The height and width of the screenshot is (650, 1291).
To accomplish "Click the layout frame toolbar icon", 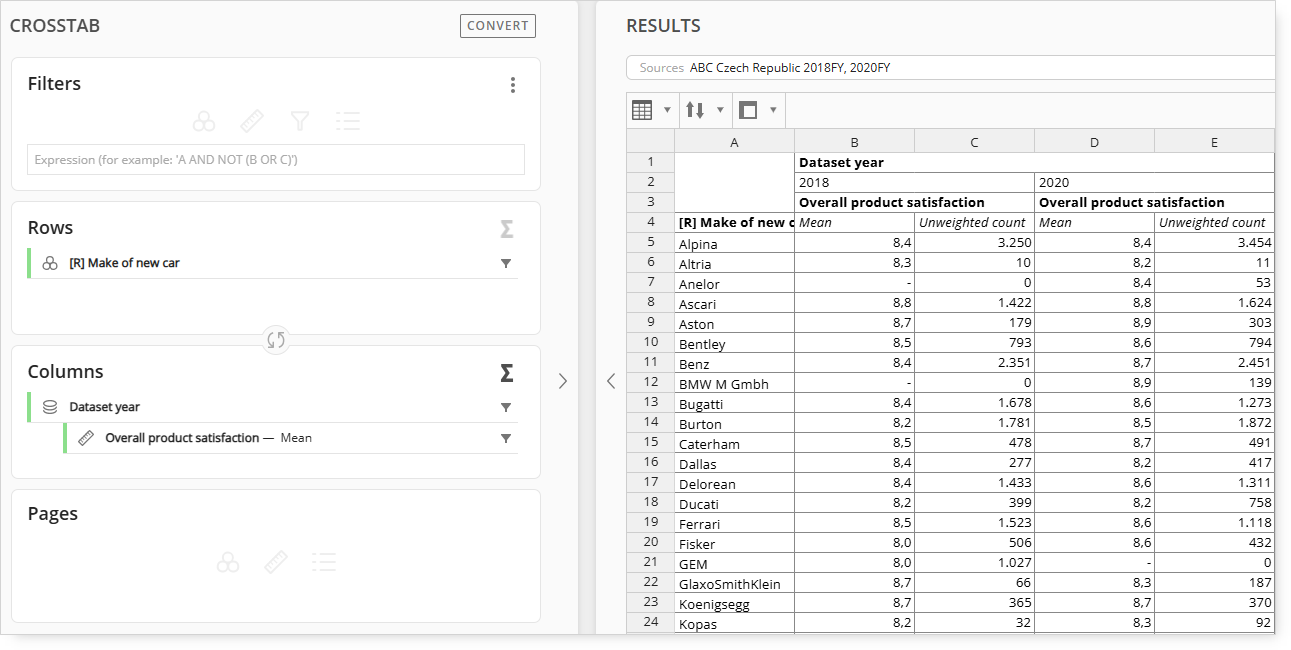I will [x=748, y=110].
